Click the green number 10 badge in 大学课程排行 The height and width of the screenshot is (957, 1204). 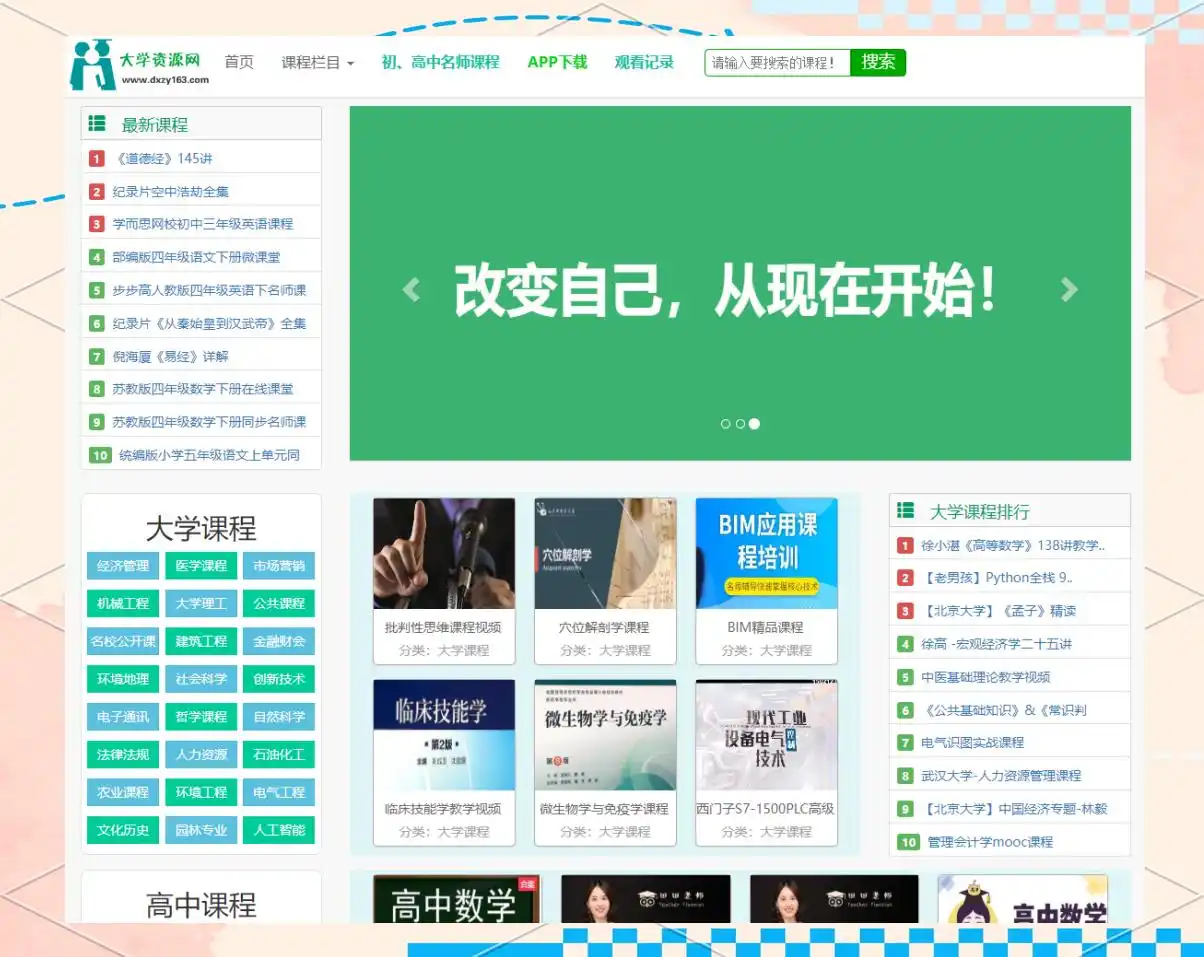[908, 842]
